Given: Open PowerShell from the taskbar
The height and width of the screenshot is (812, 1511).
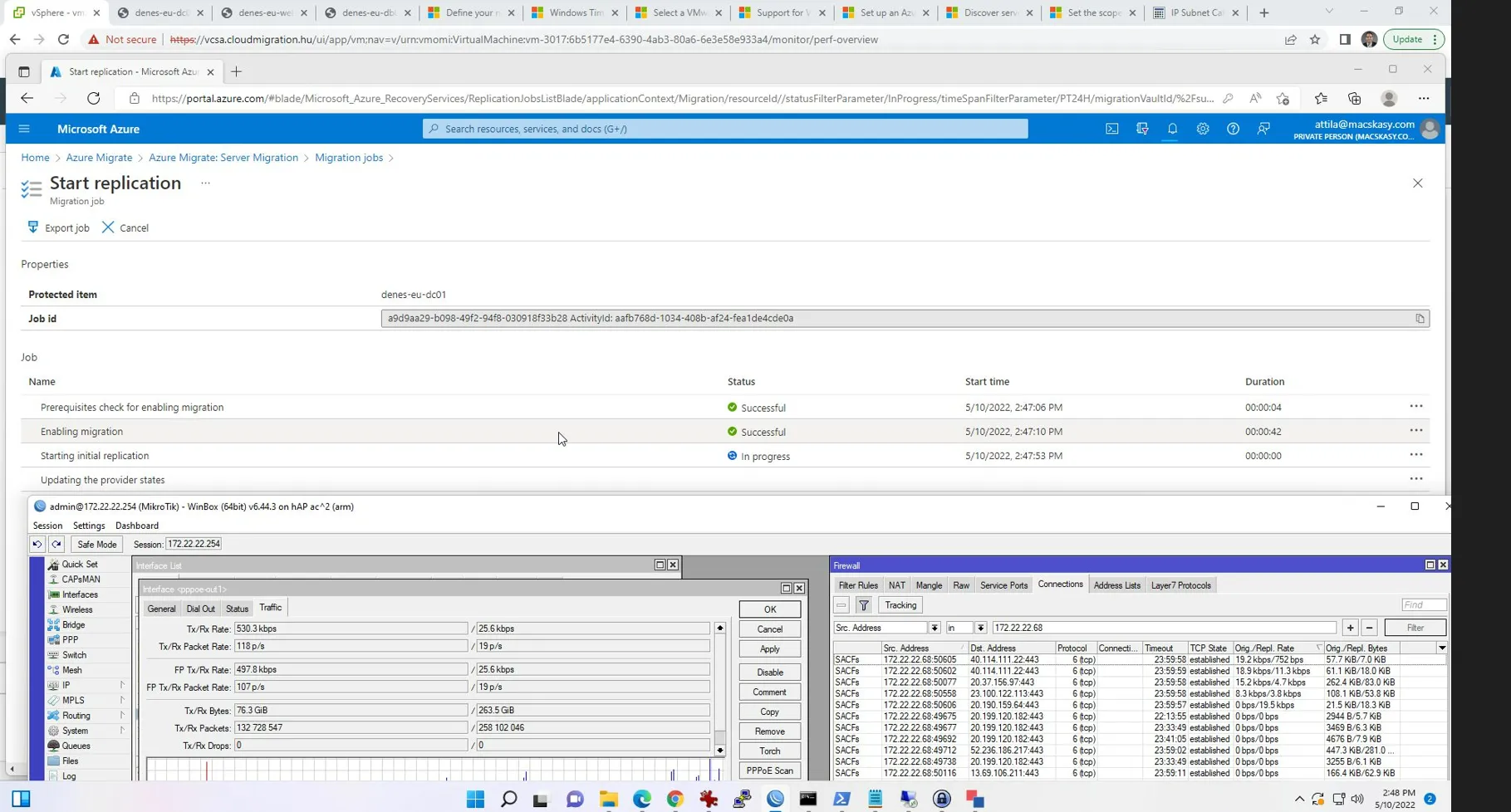Looking at the screenshot, I should [x=841, y=800].
